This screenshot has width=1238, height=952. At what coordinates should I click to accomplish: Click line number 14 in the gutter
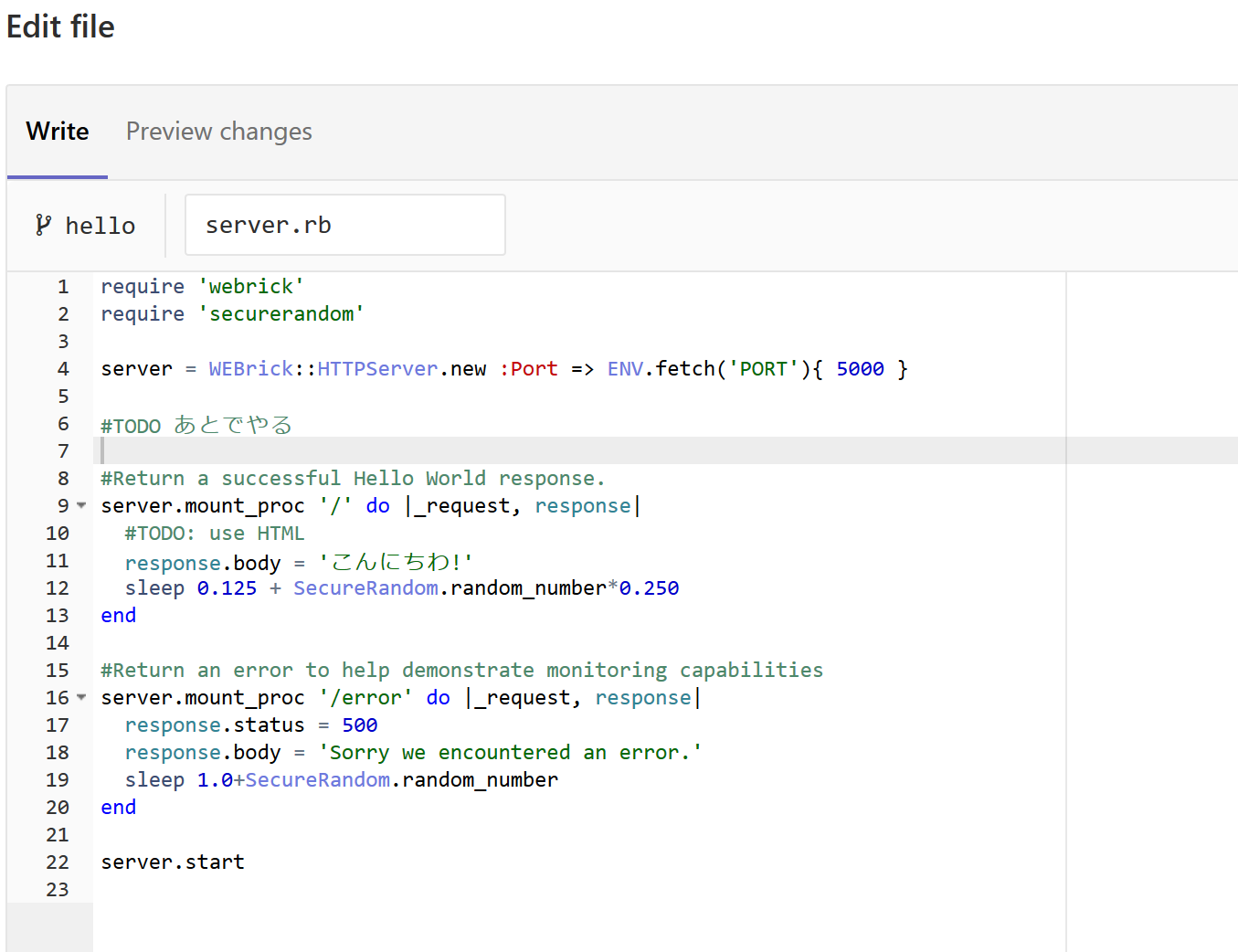58,642
